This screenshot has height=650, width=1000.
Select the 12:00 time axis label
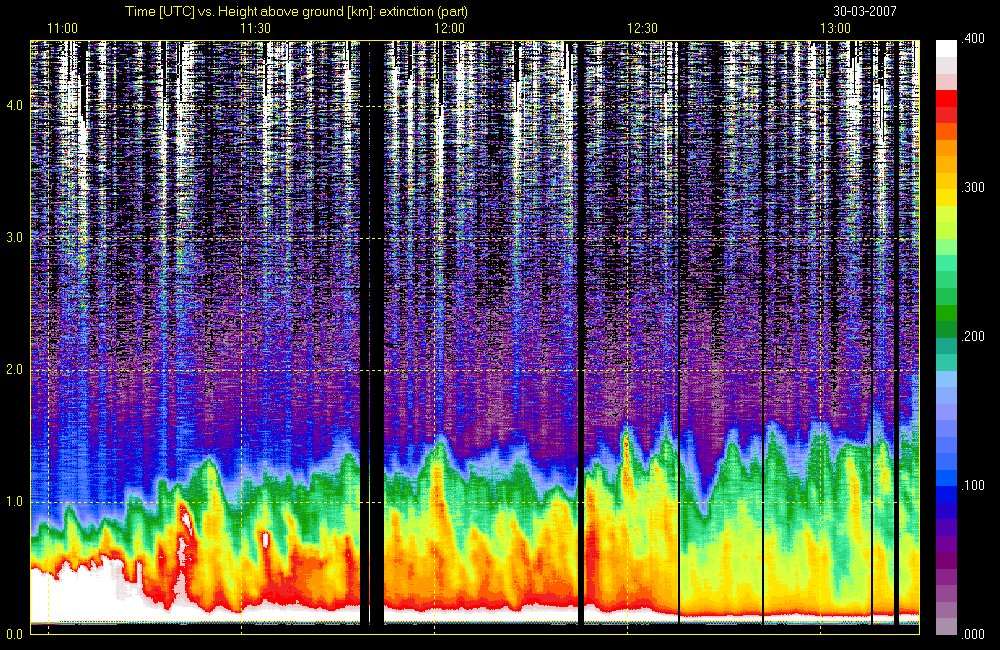449,29
